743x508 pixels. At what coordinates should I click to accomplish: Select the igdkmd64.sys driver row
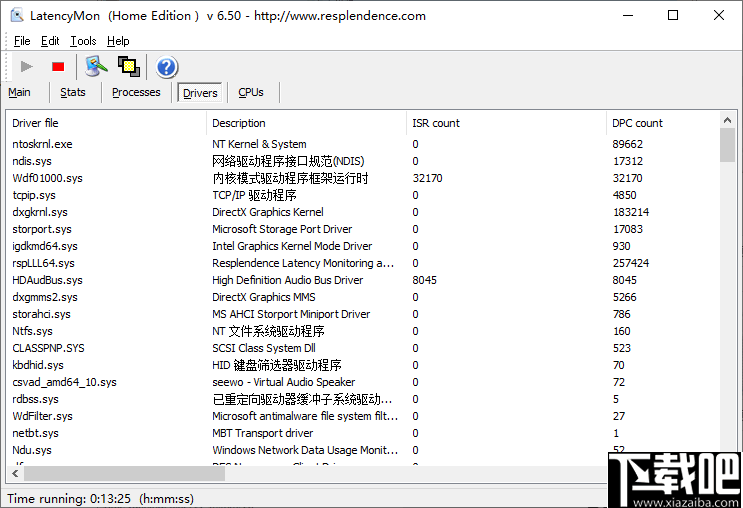point(363,246)
